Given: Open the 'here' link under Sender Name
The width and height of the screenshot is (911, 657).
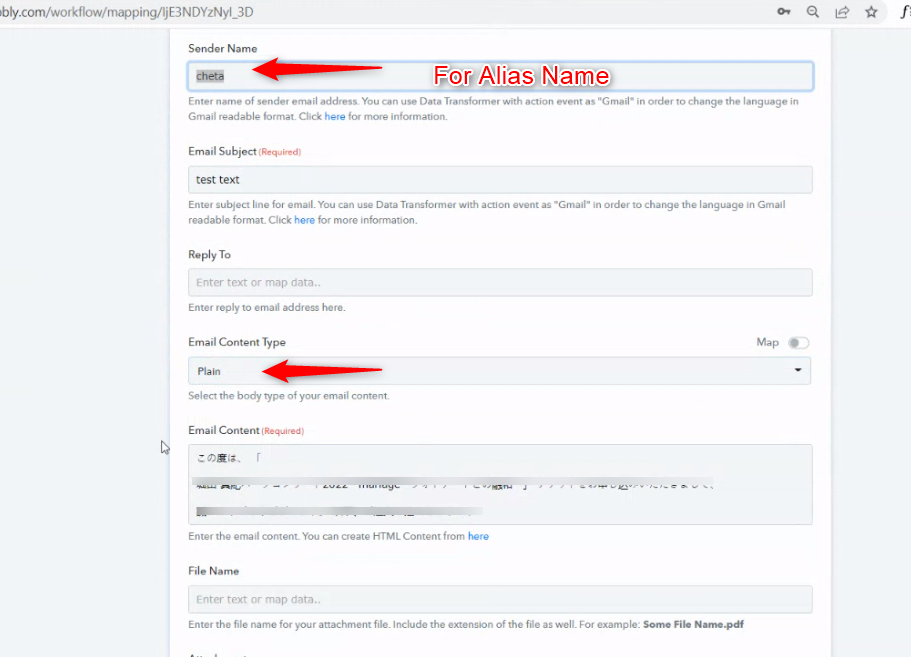Looking at the screenshot, I should click(x=335, y=117).
